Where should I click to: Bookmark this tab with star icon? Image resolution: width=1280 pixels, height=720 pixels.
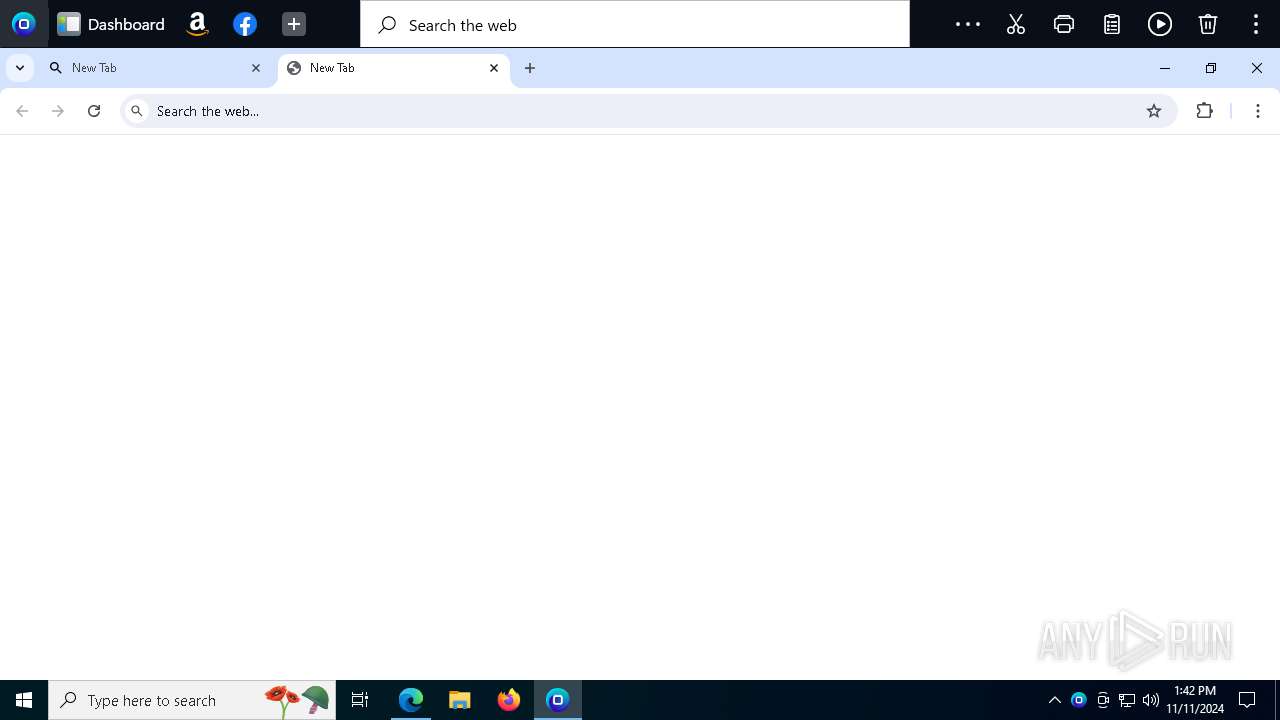pos(1154,111)
